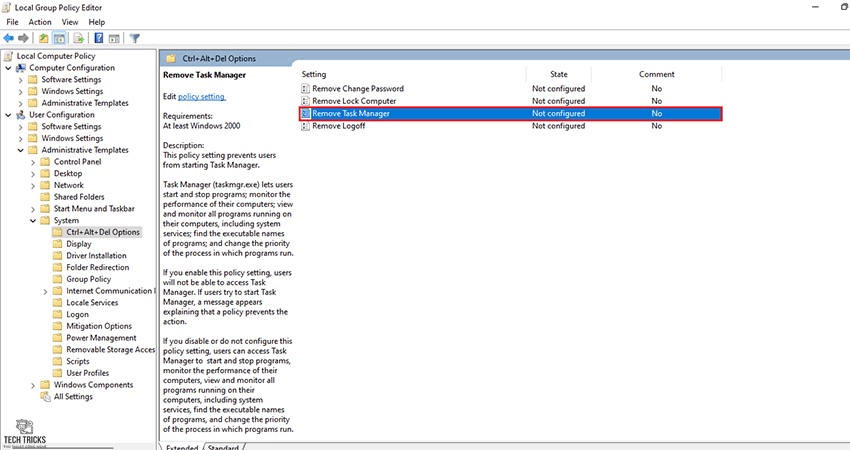Click the Remove Logoff policy icon
Viewport: 850px width, 450px height.
pyautogui.click(x=305, y=126)
